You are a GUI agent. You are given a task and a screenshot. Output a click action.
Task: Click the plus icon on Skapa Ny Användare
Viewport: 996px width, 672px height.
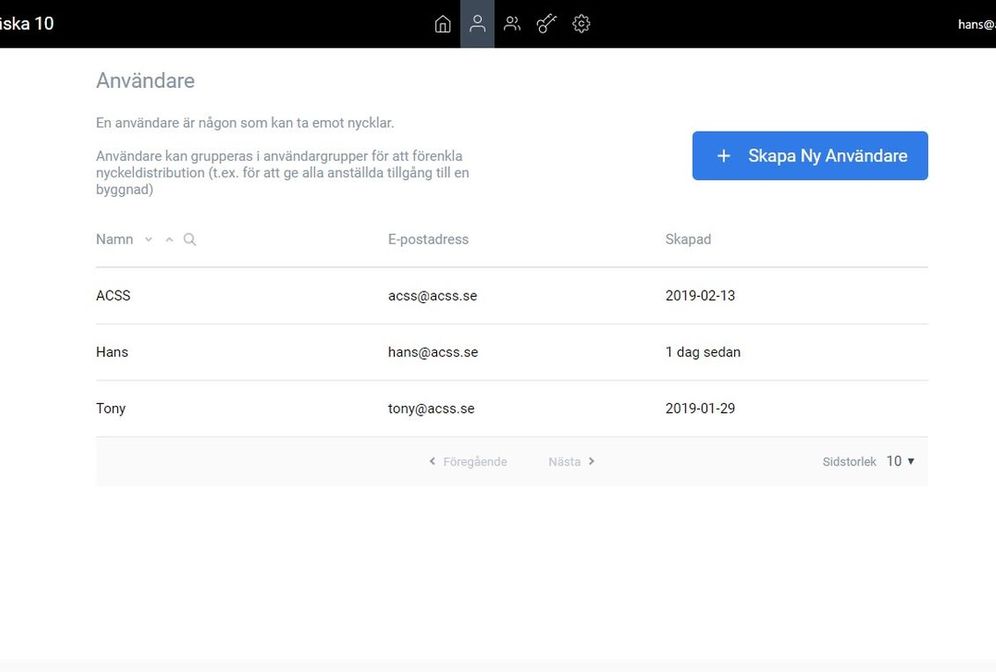[723, 156]
